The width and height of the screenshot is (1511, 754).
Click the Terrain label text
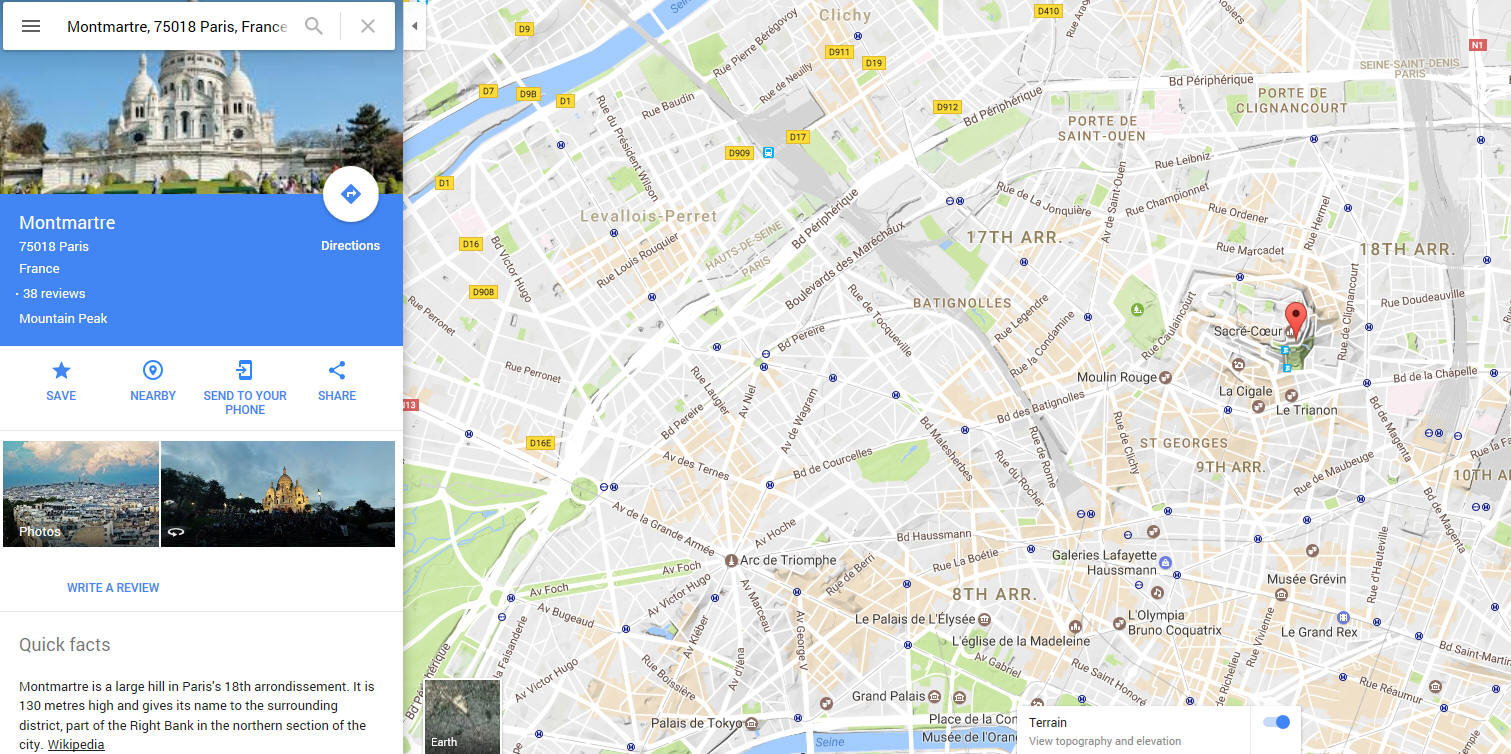(1048, 722)
